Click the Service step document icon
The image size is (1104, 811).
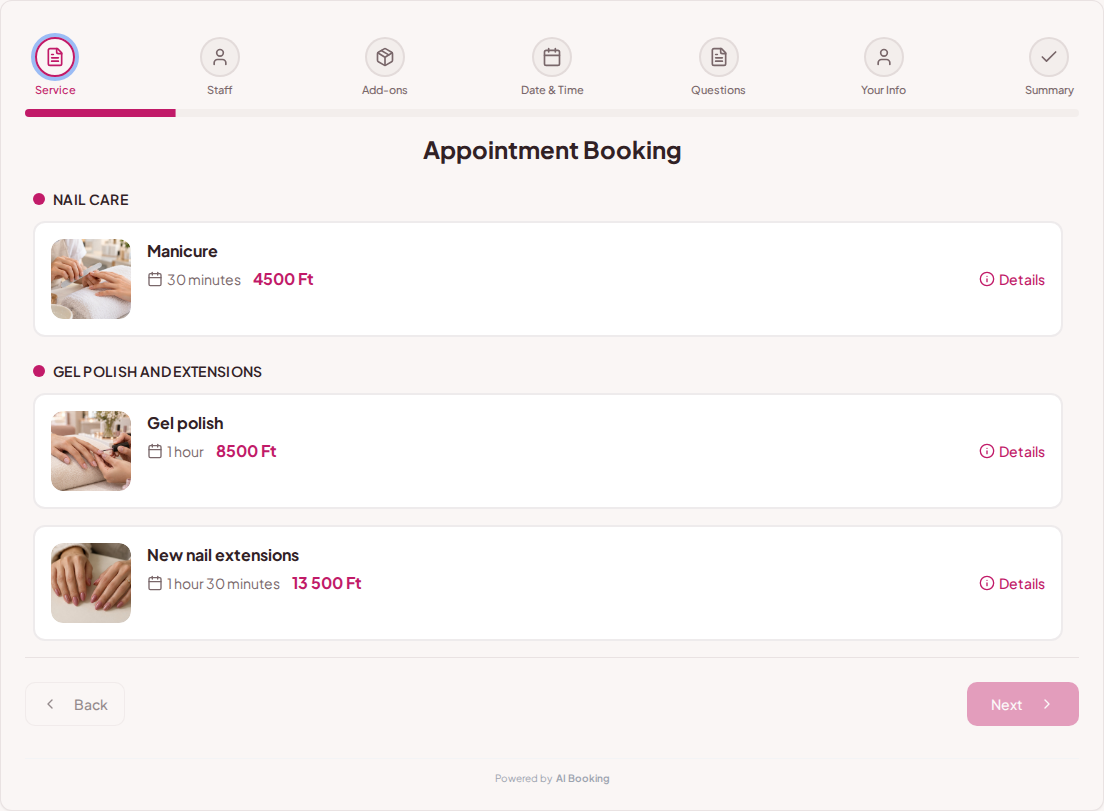tap(55, 57)
